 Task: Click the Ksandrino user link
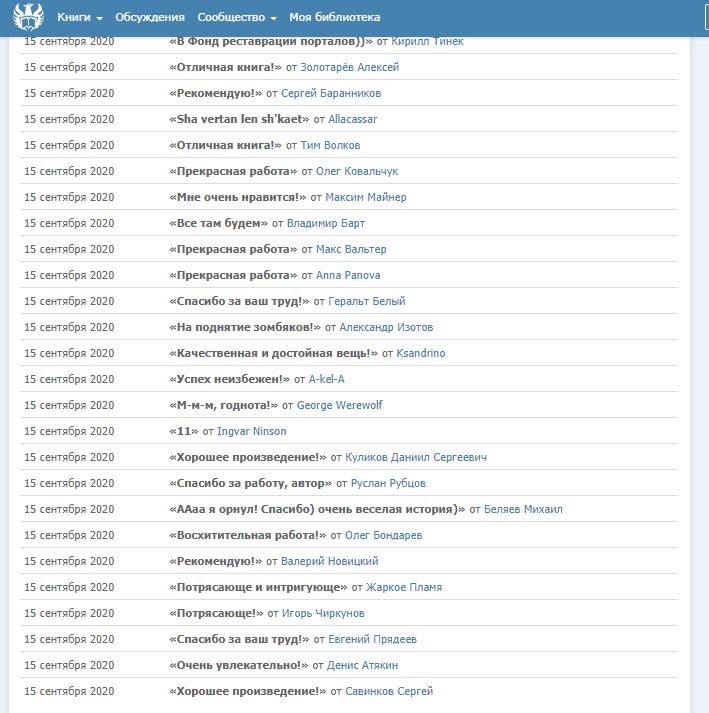tap(421, 353)
